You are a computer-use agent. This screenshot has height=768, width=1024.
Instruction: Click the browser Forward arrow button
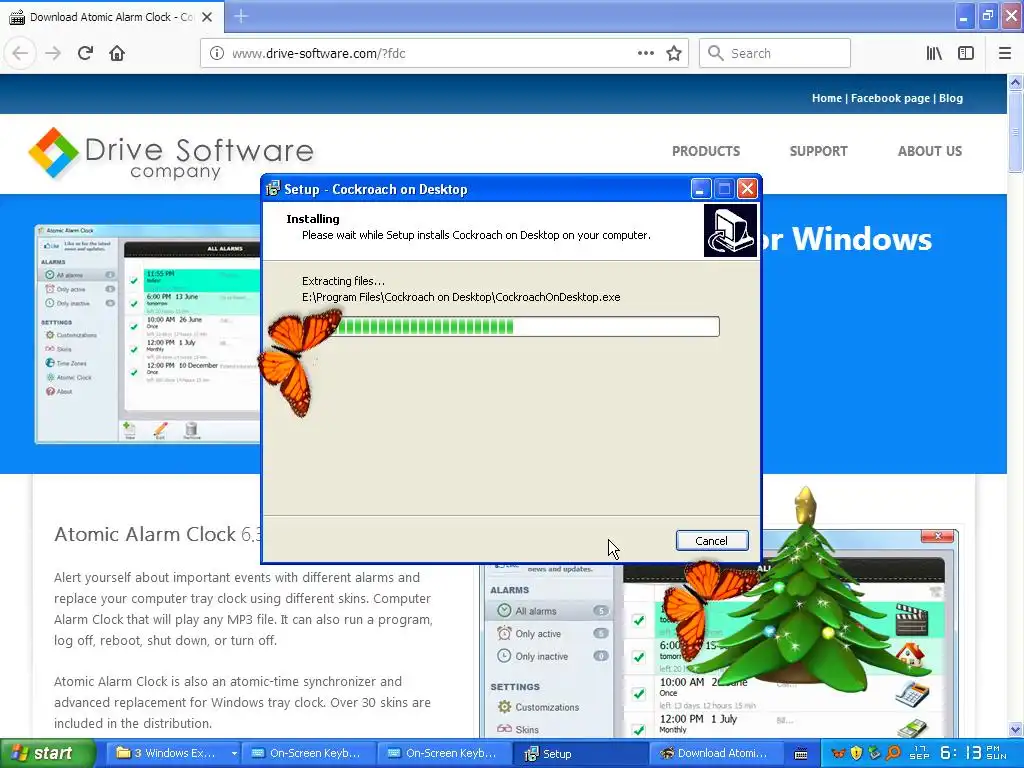(x=53, y=53)
